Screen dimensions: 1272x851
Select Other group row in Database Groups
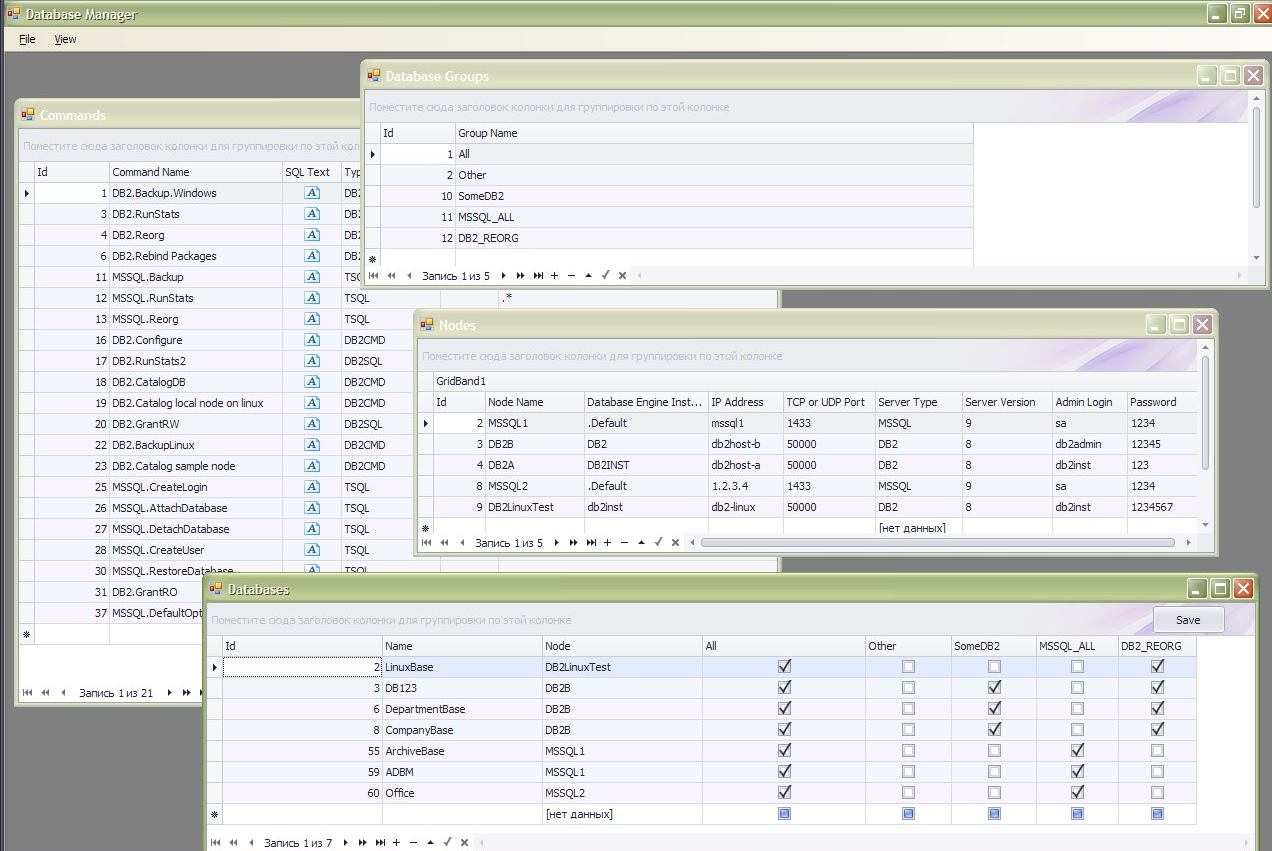pyautogui.click(x=668, y=175)
